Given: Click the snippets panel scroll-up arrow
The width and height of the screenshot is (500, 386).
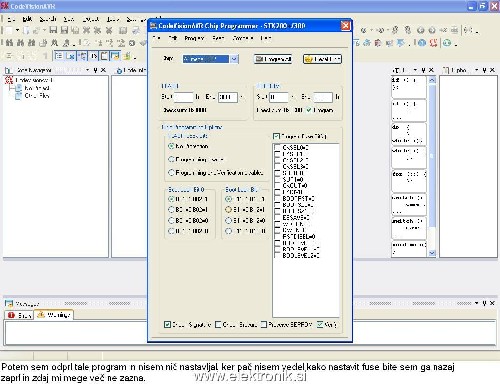Looking at the screenshot, I should (x=432, y=80).
